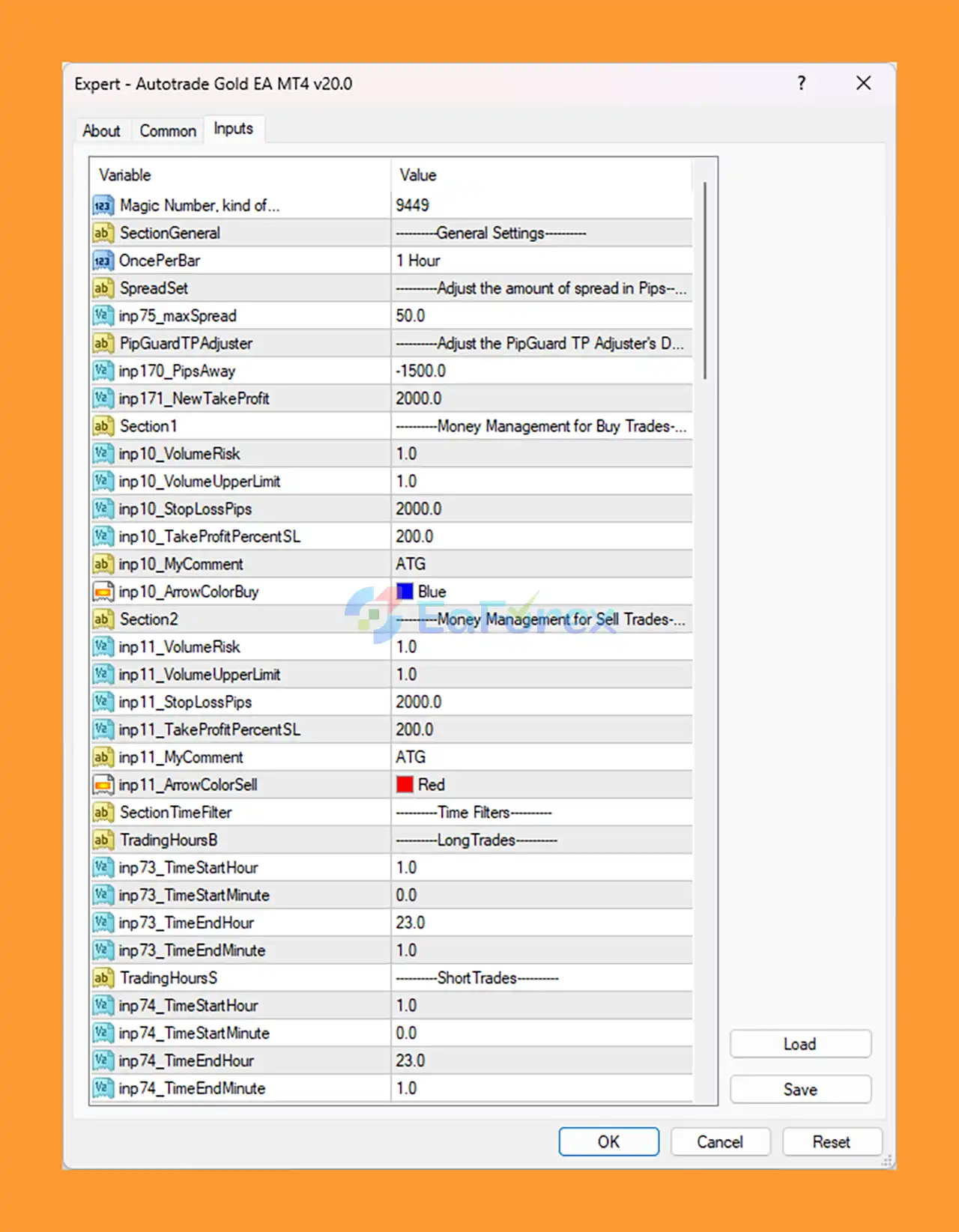This screenshot has width=959, height=1232.
Task: Click the color-type icon beside inp10_ArrowColorBuy
Action: click(103, 592)
